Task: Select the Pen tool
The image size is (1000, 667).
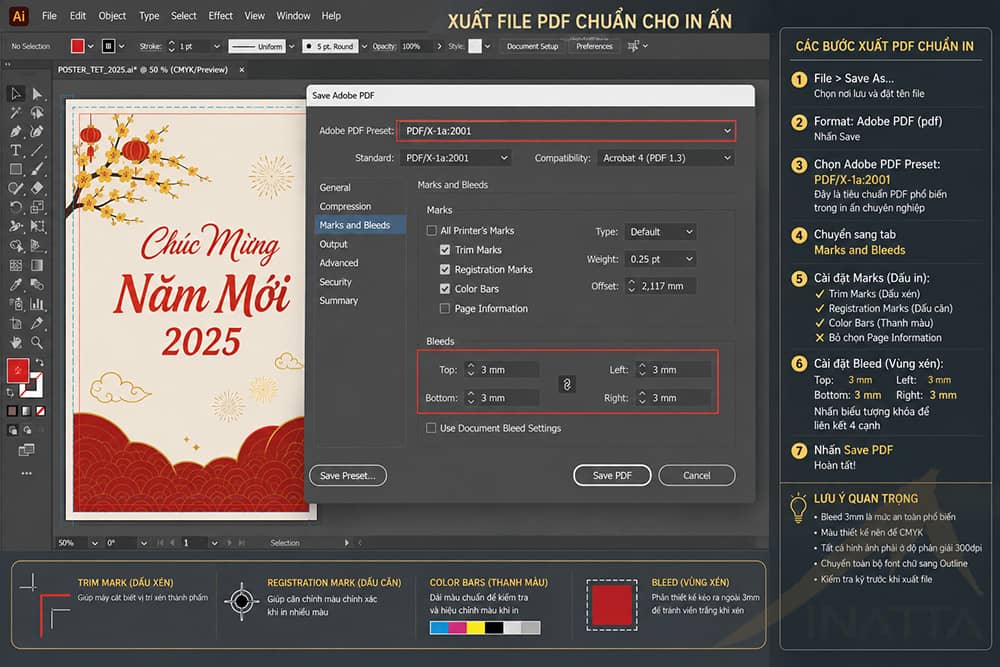Action: 15,132
